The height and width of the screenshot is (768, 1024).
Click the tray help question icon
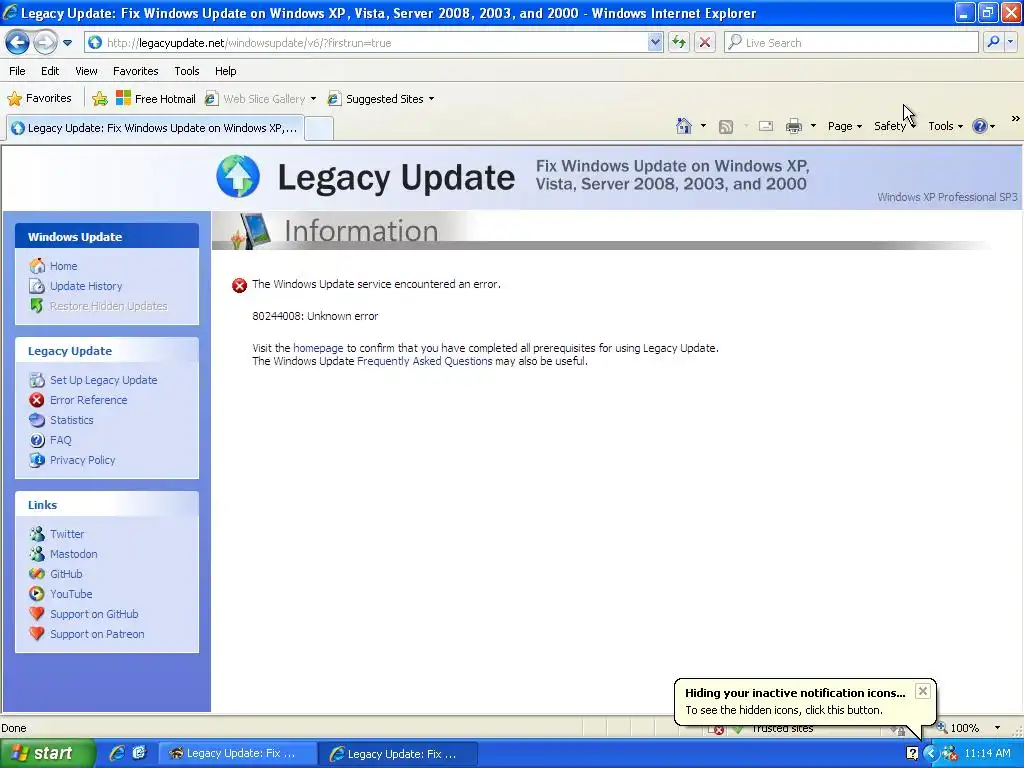point(912,754)
